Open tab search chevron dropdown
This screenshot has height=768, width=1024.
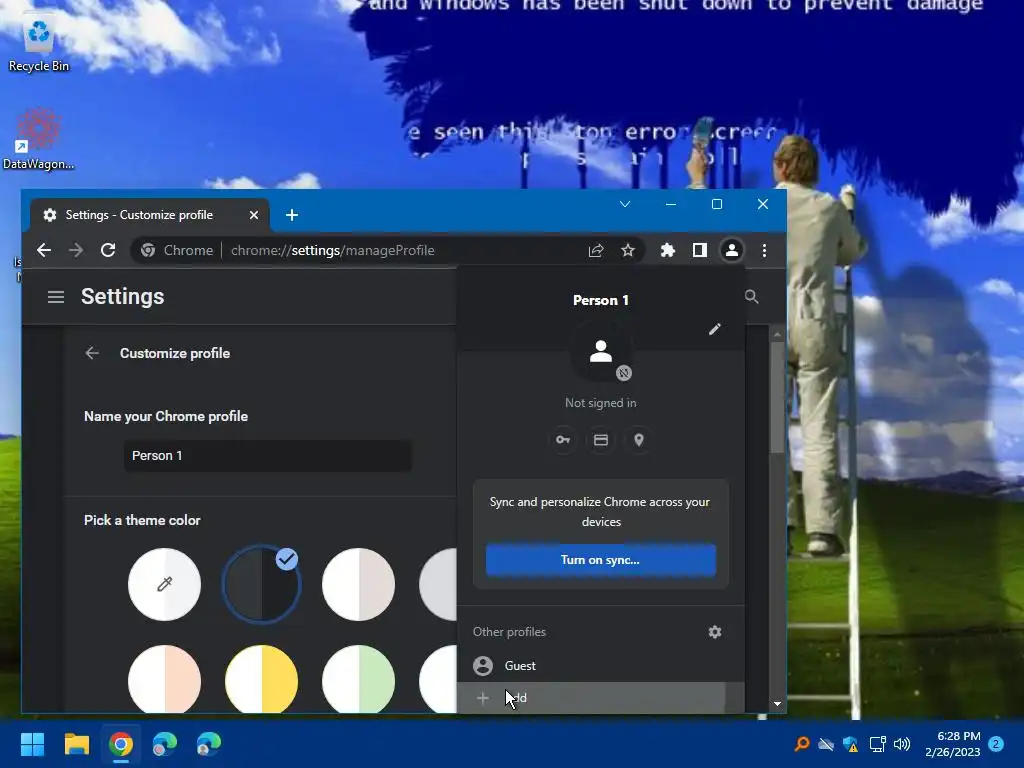click(625, 204)
